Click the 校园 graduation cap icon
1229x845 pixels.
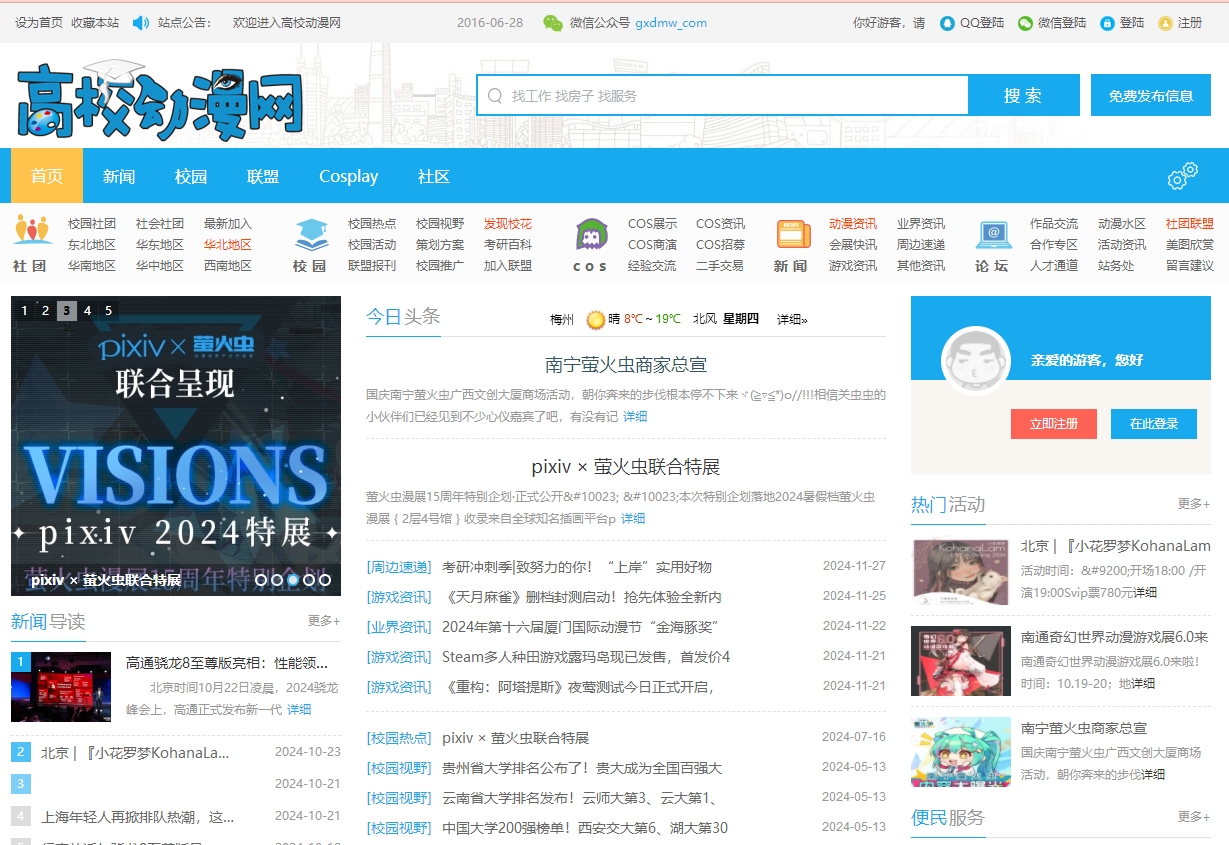point(311,234)
